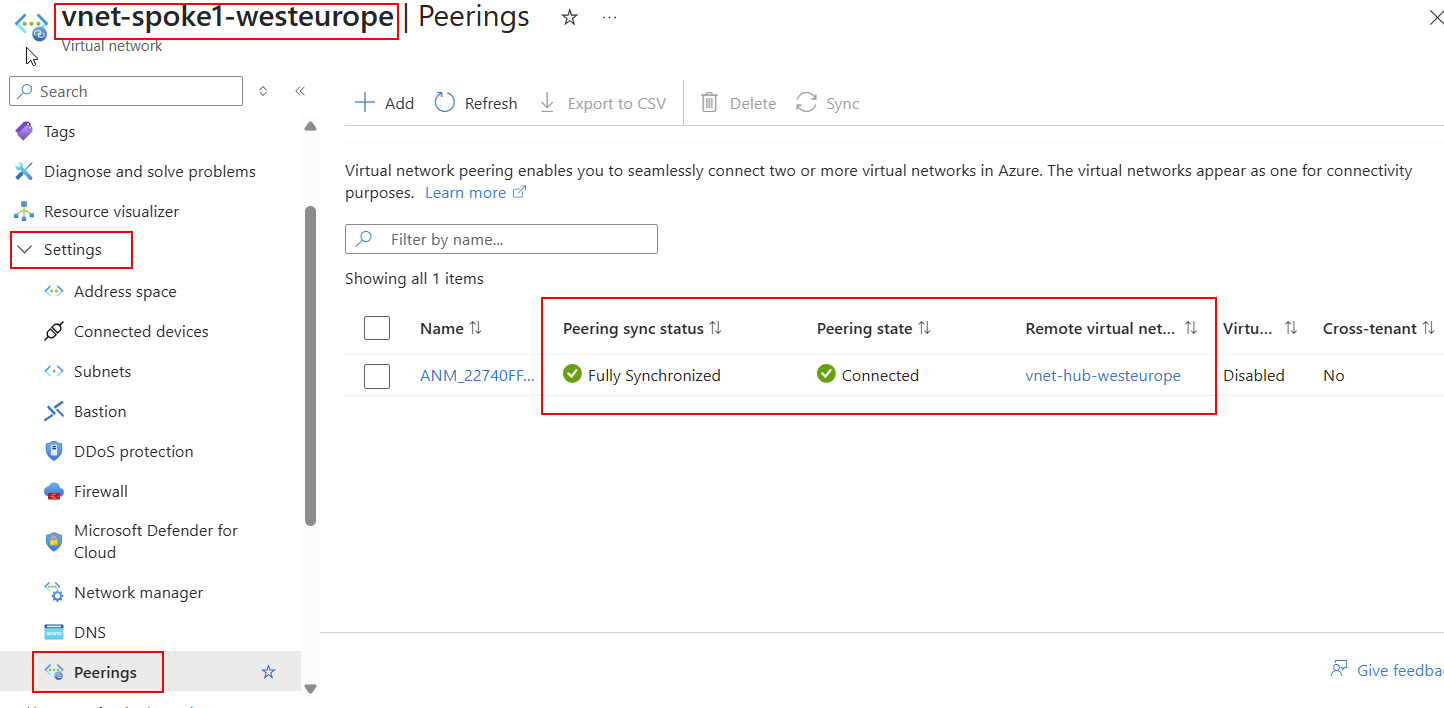The image size is (1444, 708).
Task: Open the Learn more link about peering
Action: [x=466, y=192]
